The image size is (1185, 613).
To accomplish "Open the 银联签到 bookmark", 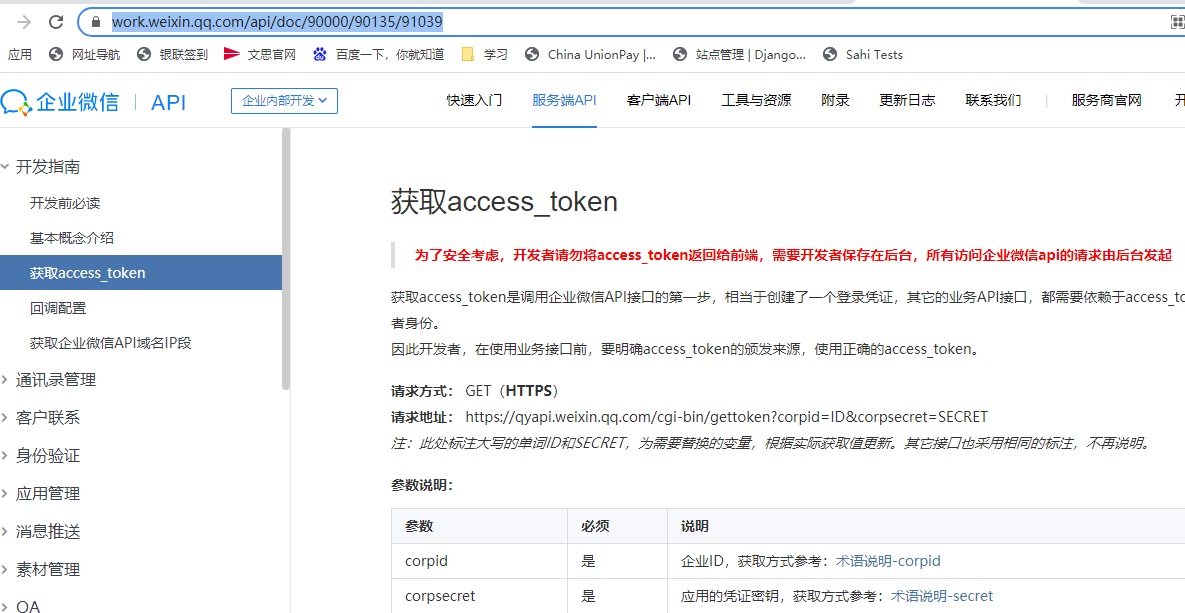I will tap(172, 54).
